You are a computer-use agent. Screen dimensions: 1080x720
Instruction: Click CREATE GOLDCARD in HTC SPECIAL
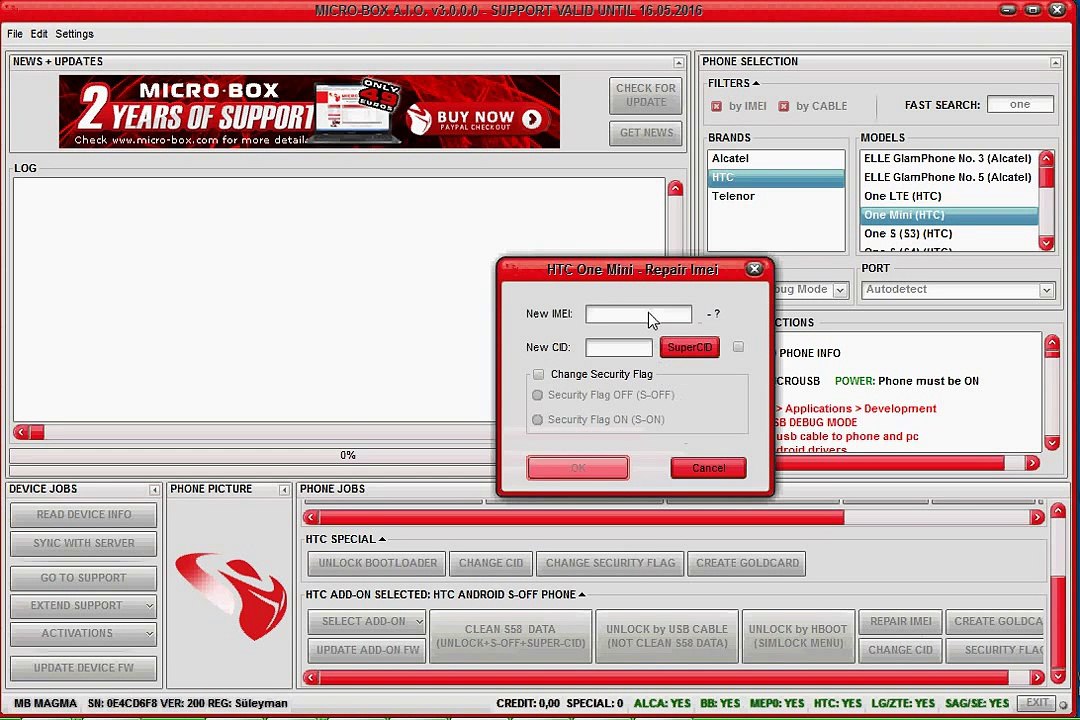click(747, 563)
